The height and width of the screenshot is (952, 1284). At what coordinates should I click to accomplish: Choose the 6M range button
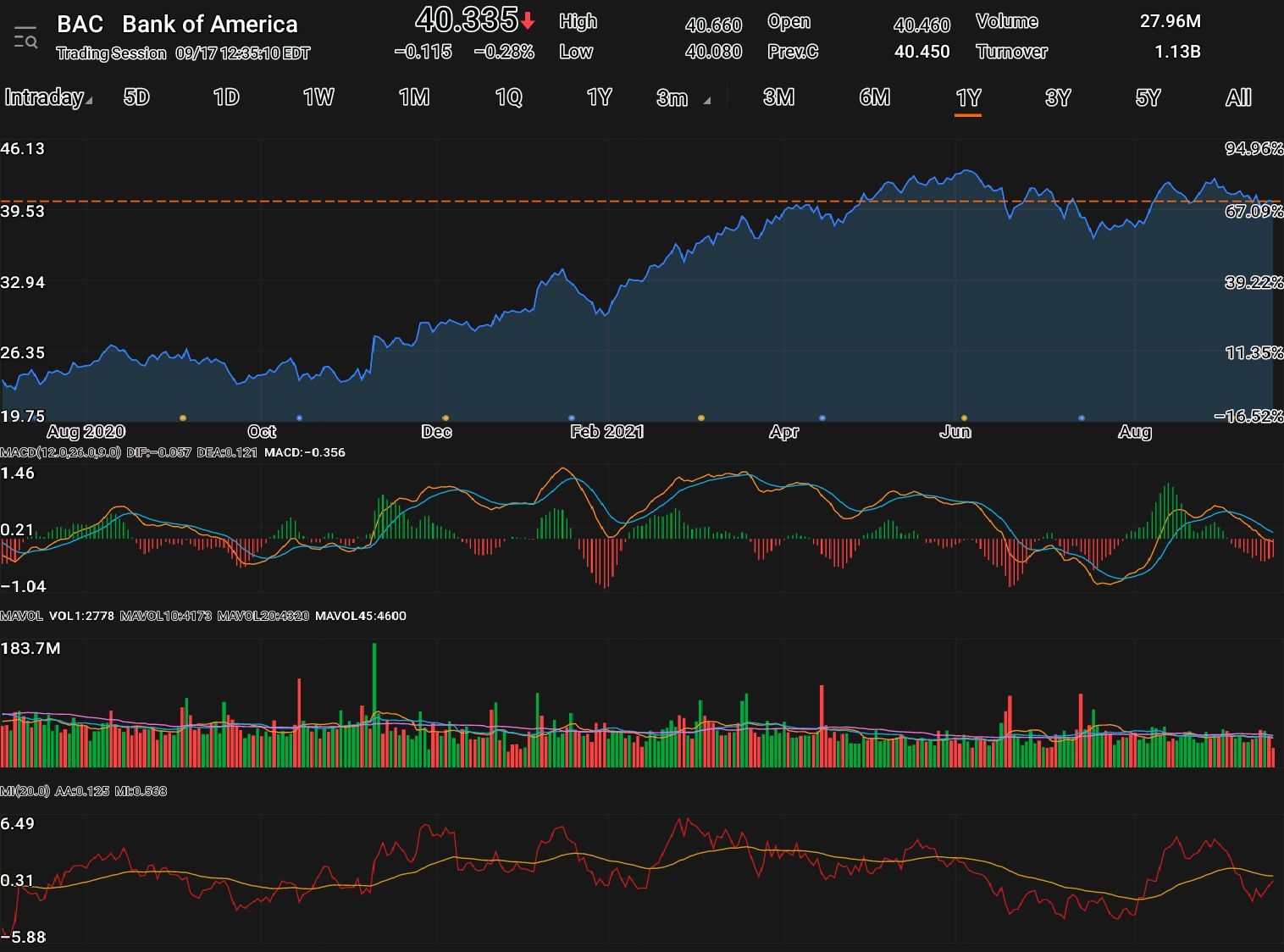pyautogui.click(x=874, y=97)
